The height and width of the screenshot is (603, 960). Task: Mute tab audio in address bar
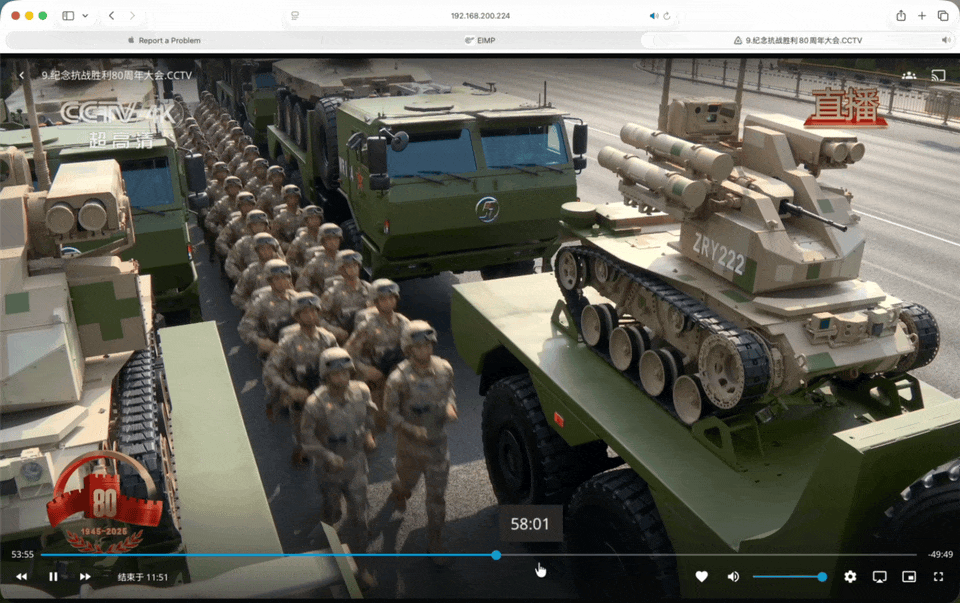pyautogui.click(x=654, y=16)
